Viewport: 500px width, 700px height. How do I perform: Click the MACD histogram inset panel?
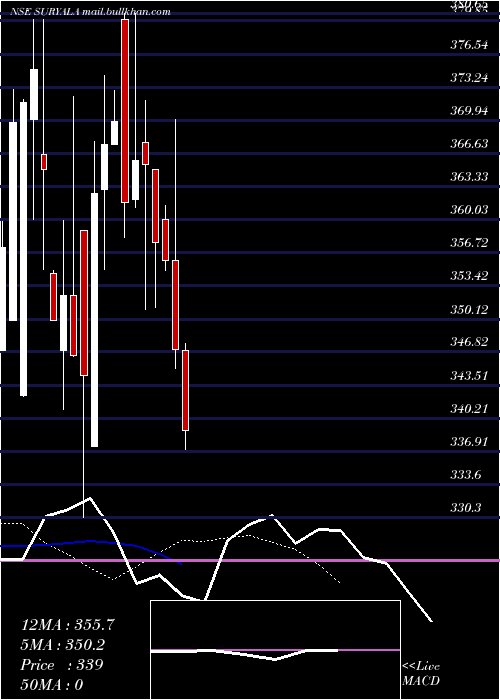[x=275, y=650]
